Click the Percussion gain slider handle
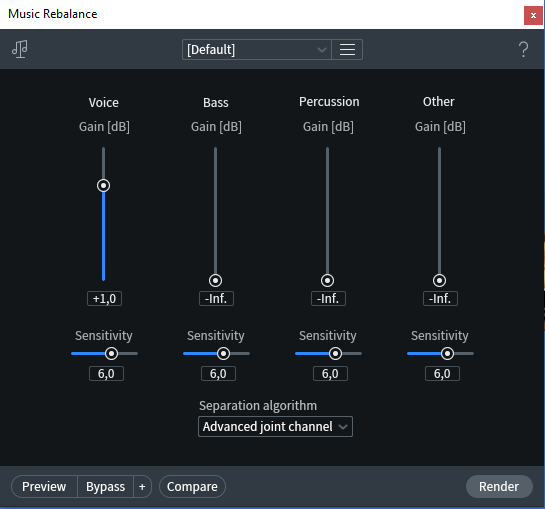The image size is (545, 509). (327, 280)
